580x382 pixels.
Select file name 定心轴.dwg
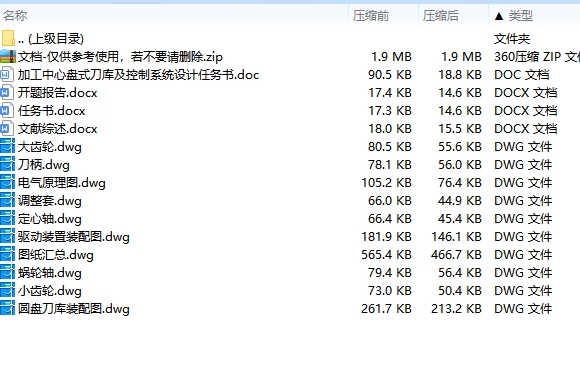(50, 219)
